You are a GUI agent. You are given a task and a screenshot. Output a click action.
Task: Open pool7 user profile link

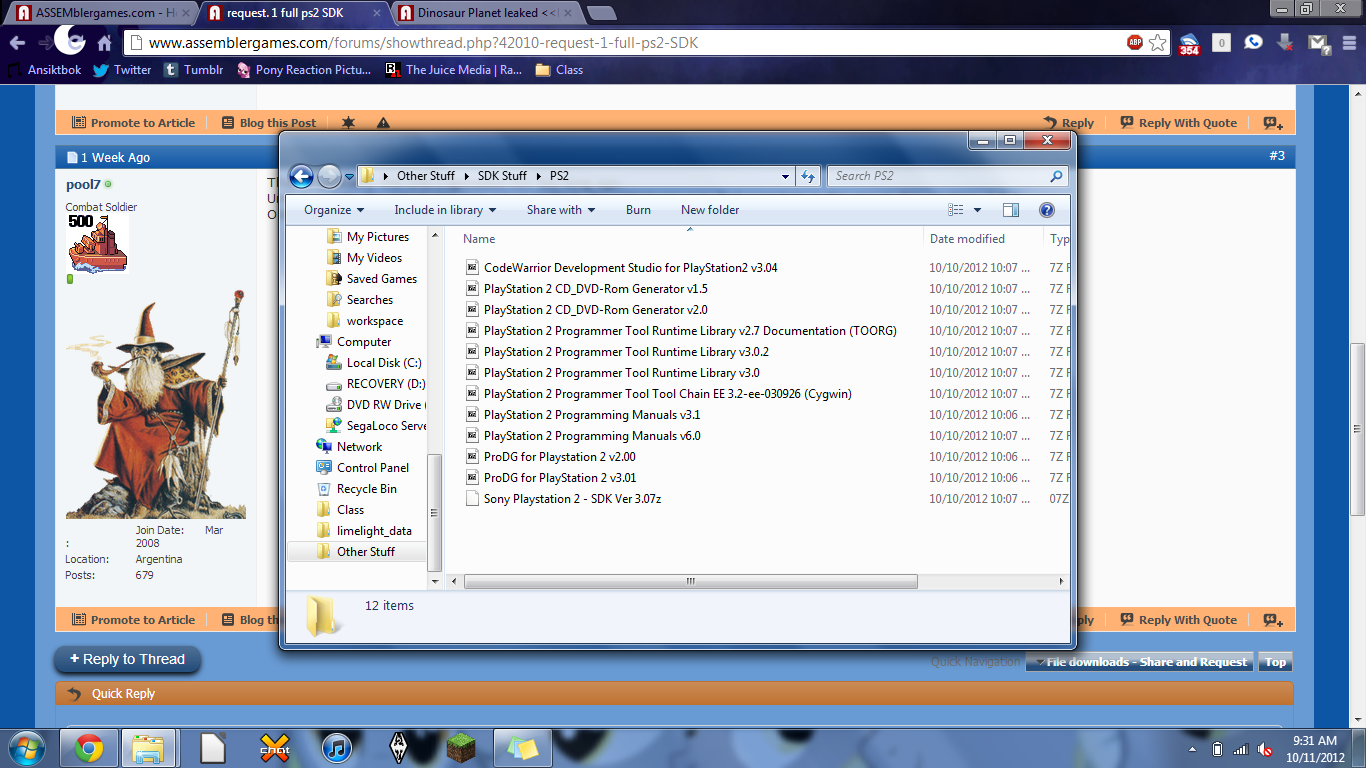point(83,185)
